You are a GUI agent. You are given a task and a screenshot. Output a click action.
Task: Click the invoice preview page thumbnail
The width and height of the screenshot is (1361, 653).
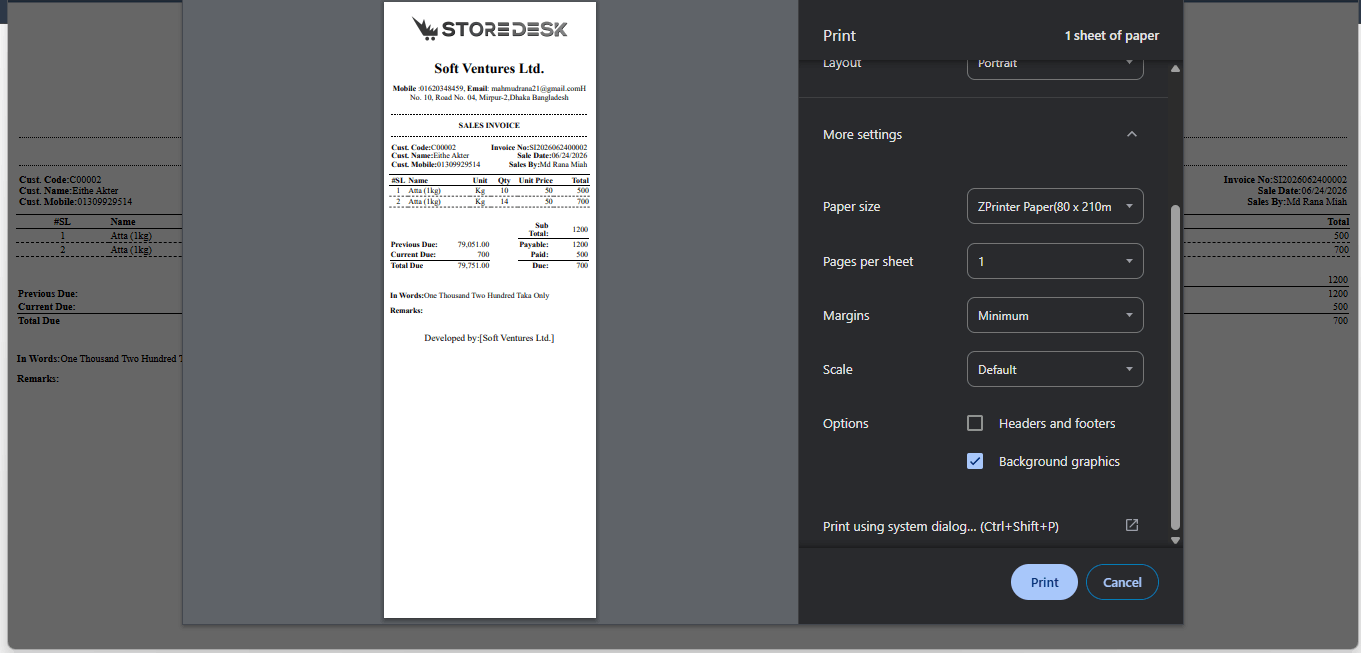click(490, 310)
